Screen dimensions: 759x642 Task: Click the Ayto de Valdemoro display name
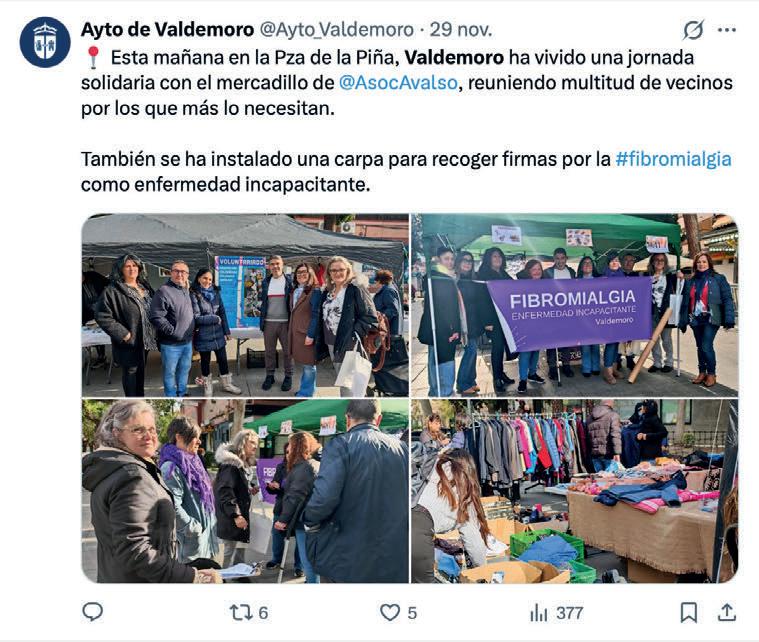(x=167, y=30)
